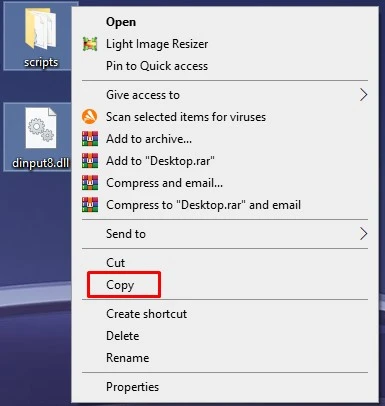Click WinRAR icon beside Compress to "Desktop.rar" and email

click(90, 205)
